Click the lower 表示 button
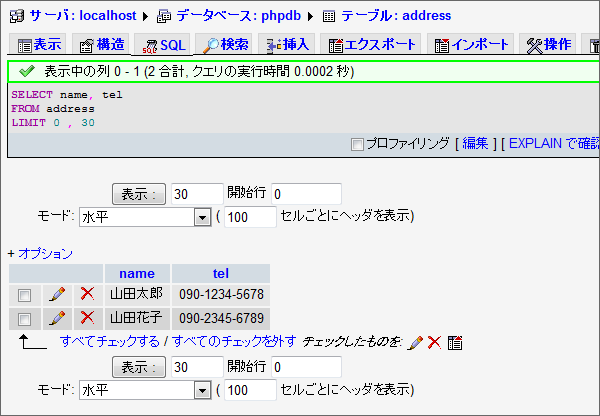The width and height of the screenshot is (600, 416). point(139,367)
